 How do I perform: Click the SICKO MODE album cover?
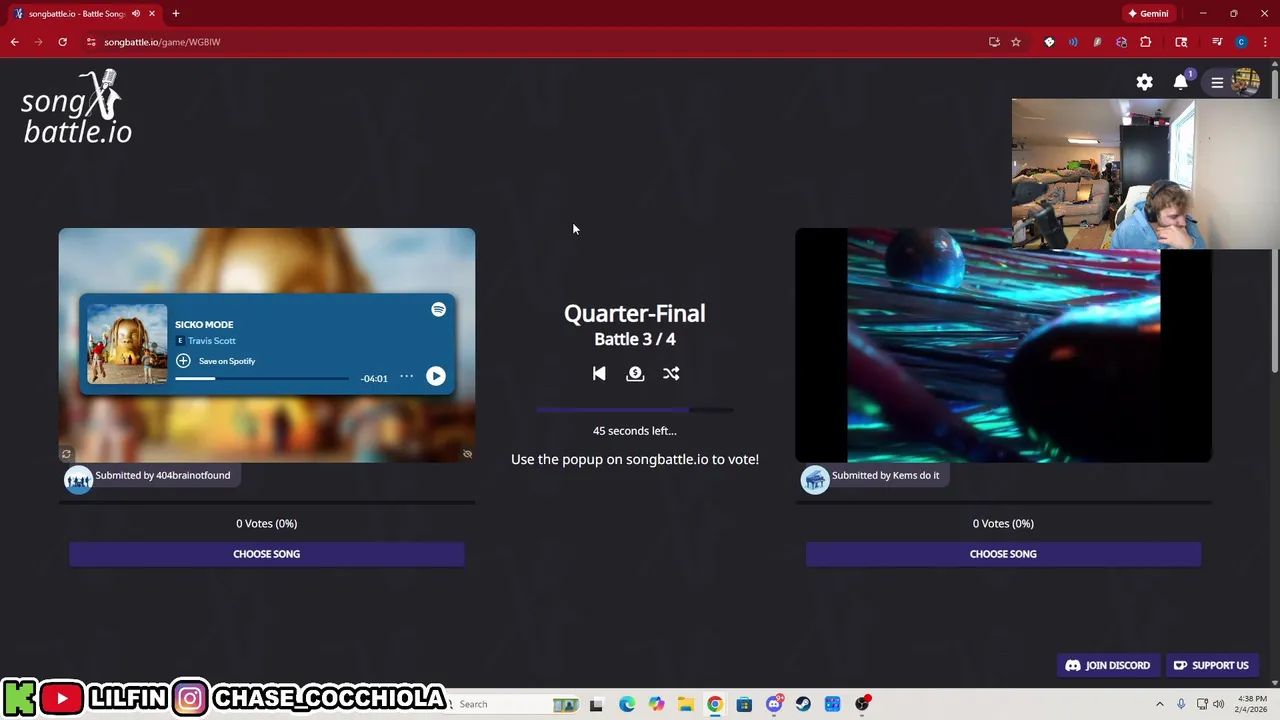click(x=127, y=344)
